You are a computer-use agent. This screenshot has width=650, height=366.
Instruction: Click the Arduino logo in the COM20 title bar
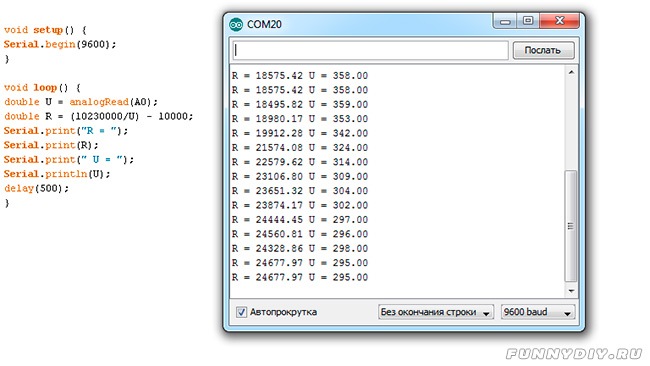pyautogui.click(x=236, y=24)
